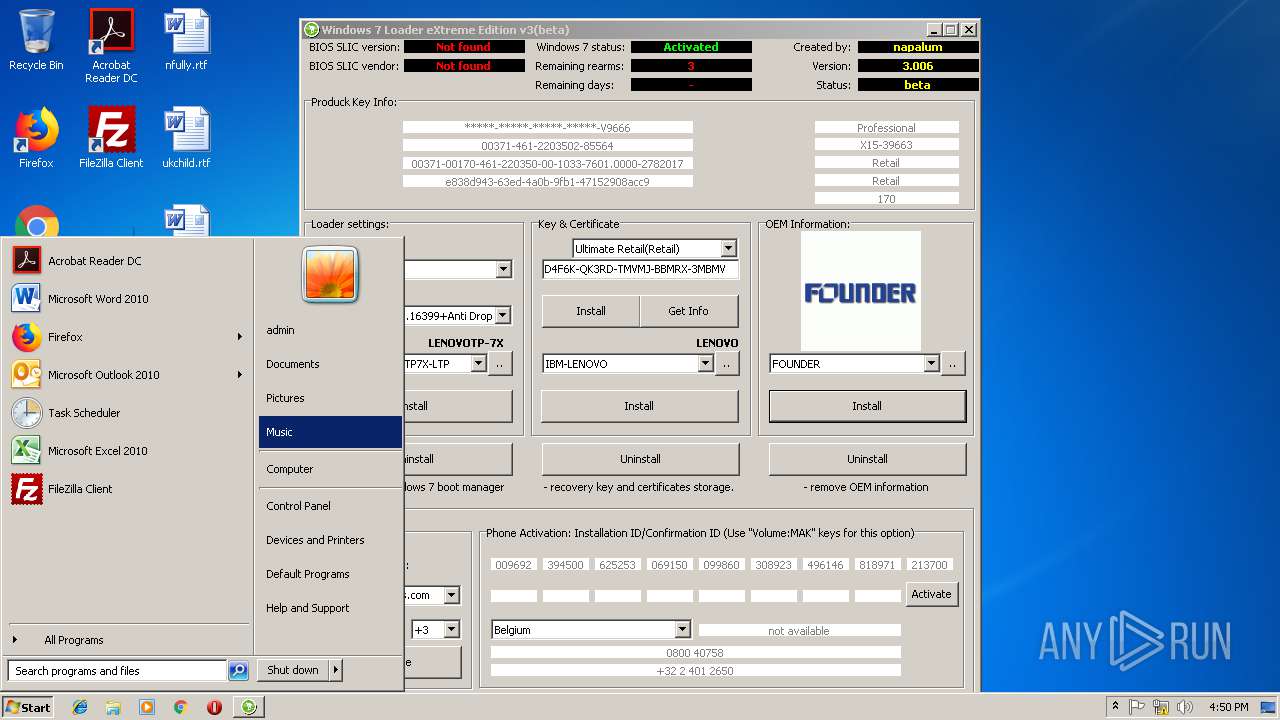Click the product key input field

tap(640, 269)
